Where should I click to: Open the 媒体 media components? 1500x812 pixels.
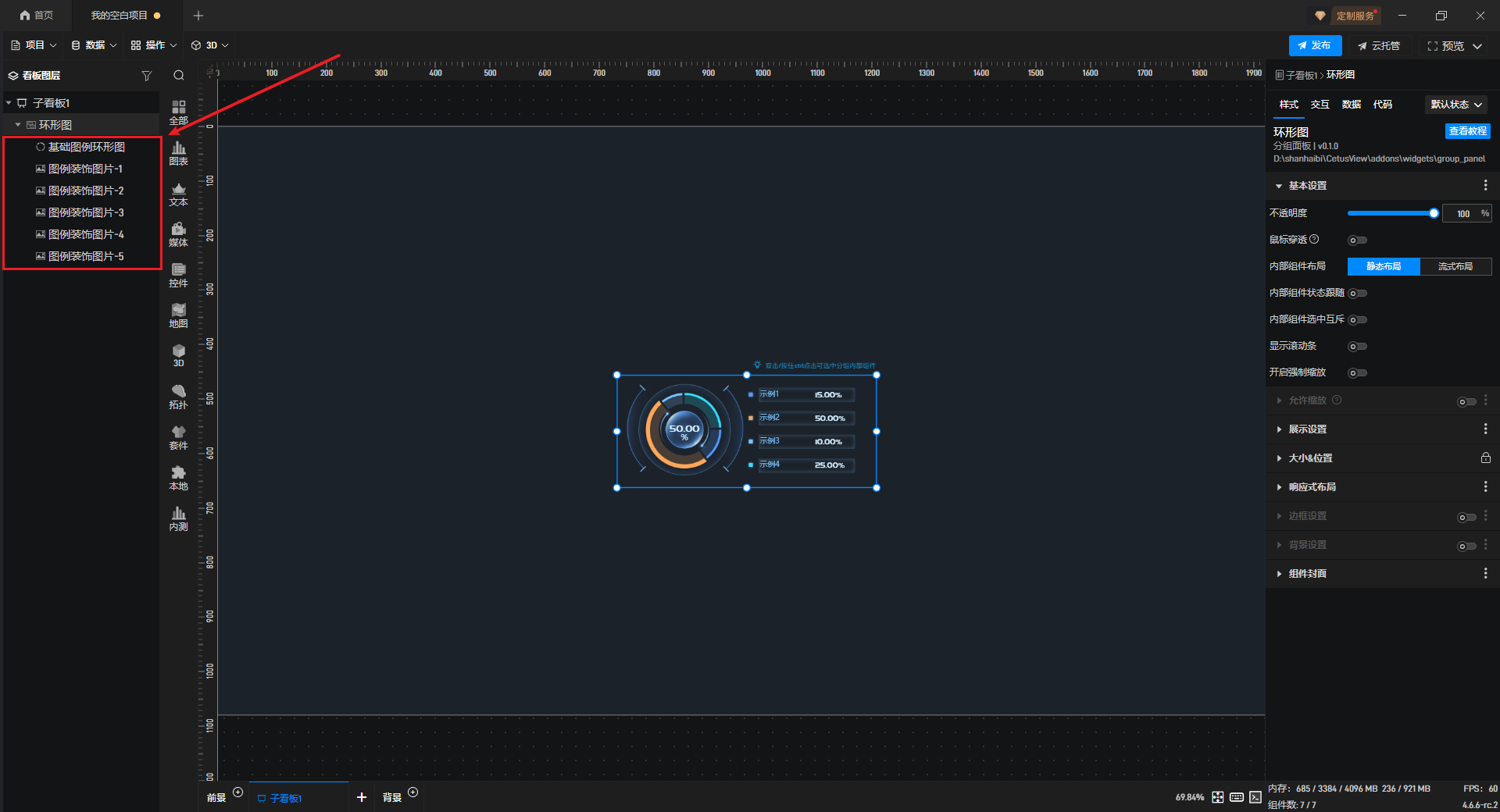pos(179,234)
